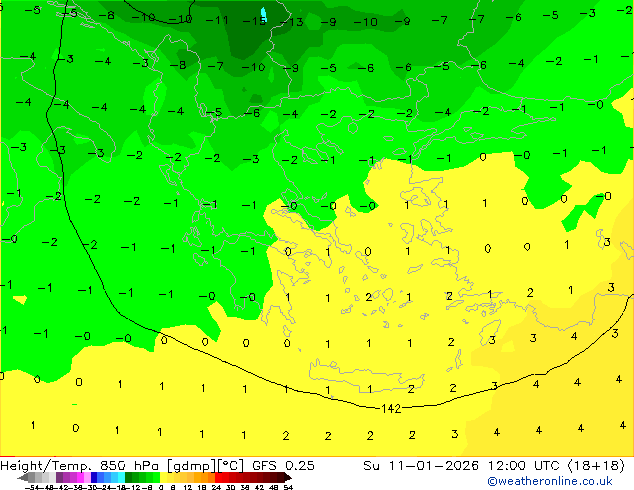
Task: Click the '-54' scale label
Action: pyautogui.click(x=34, y=487)
